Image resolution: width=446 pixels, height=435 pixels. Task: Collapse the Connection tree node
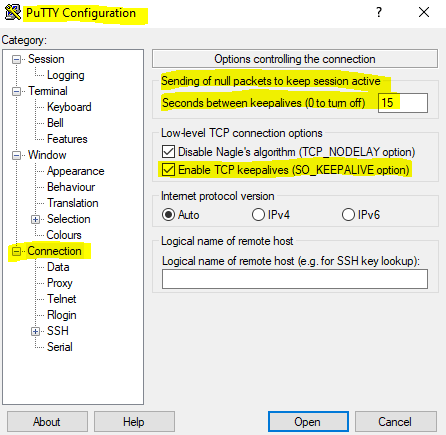pos(16,251)
